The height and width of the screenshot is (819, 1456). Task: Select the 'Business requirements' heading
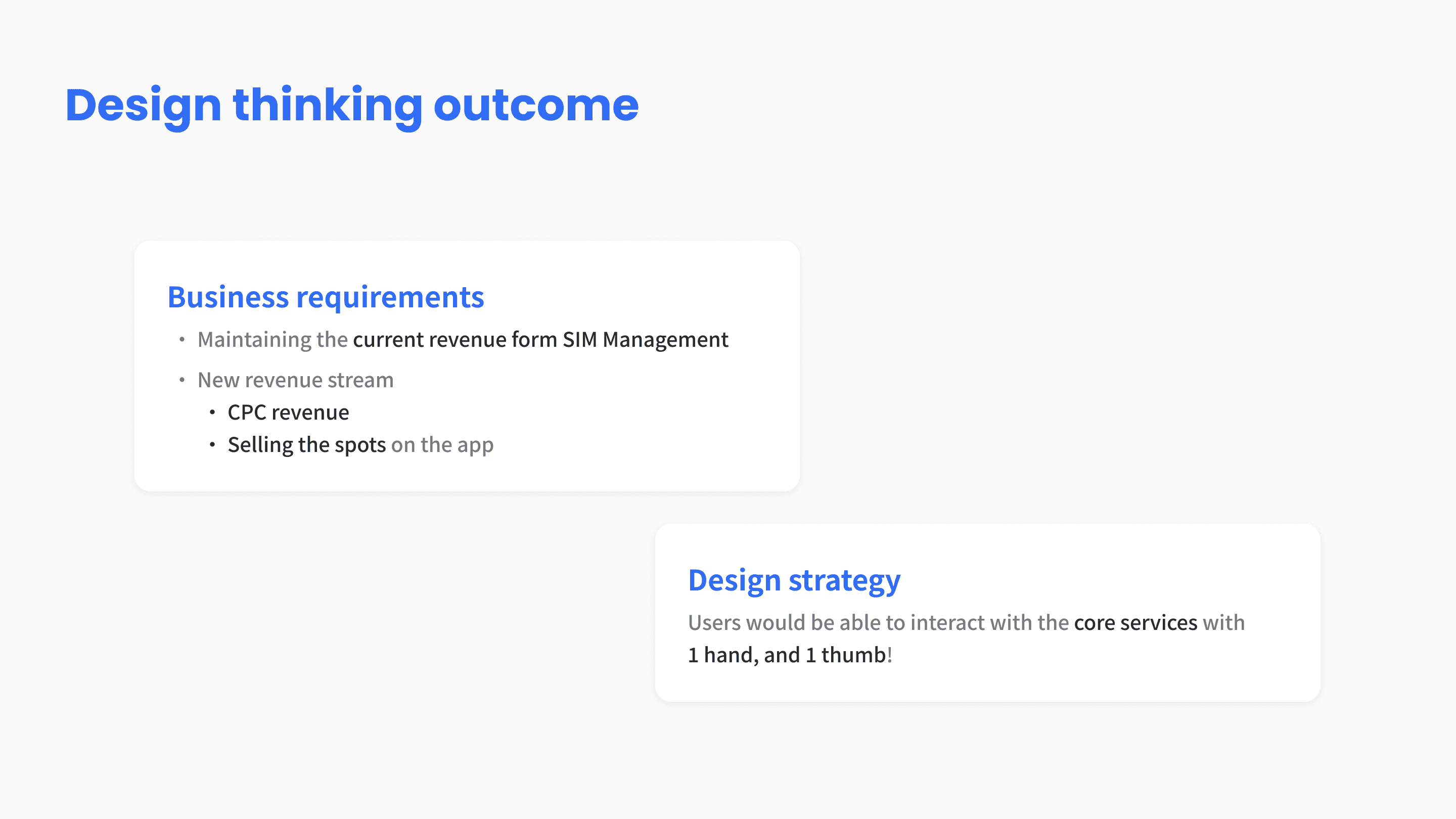(x=326, y=297)
